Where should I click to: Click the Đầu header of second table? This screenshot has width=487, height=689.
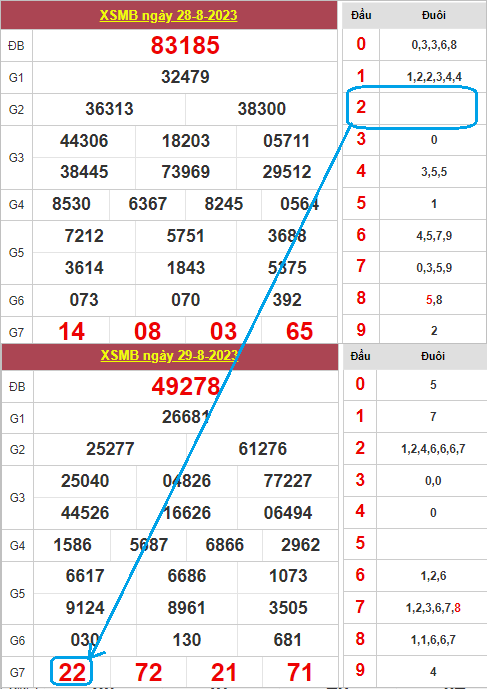pos(360,356)
